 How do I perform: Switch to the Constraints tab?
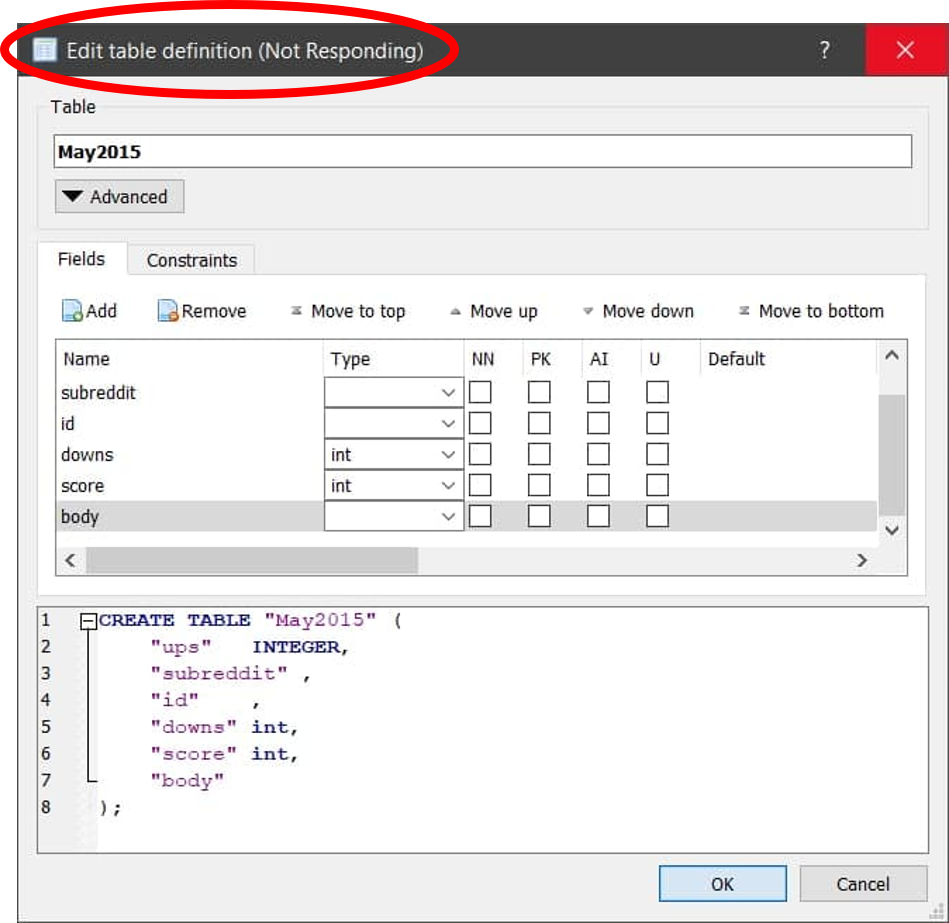pos(192,260)
